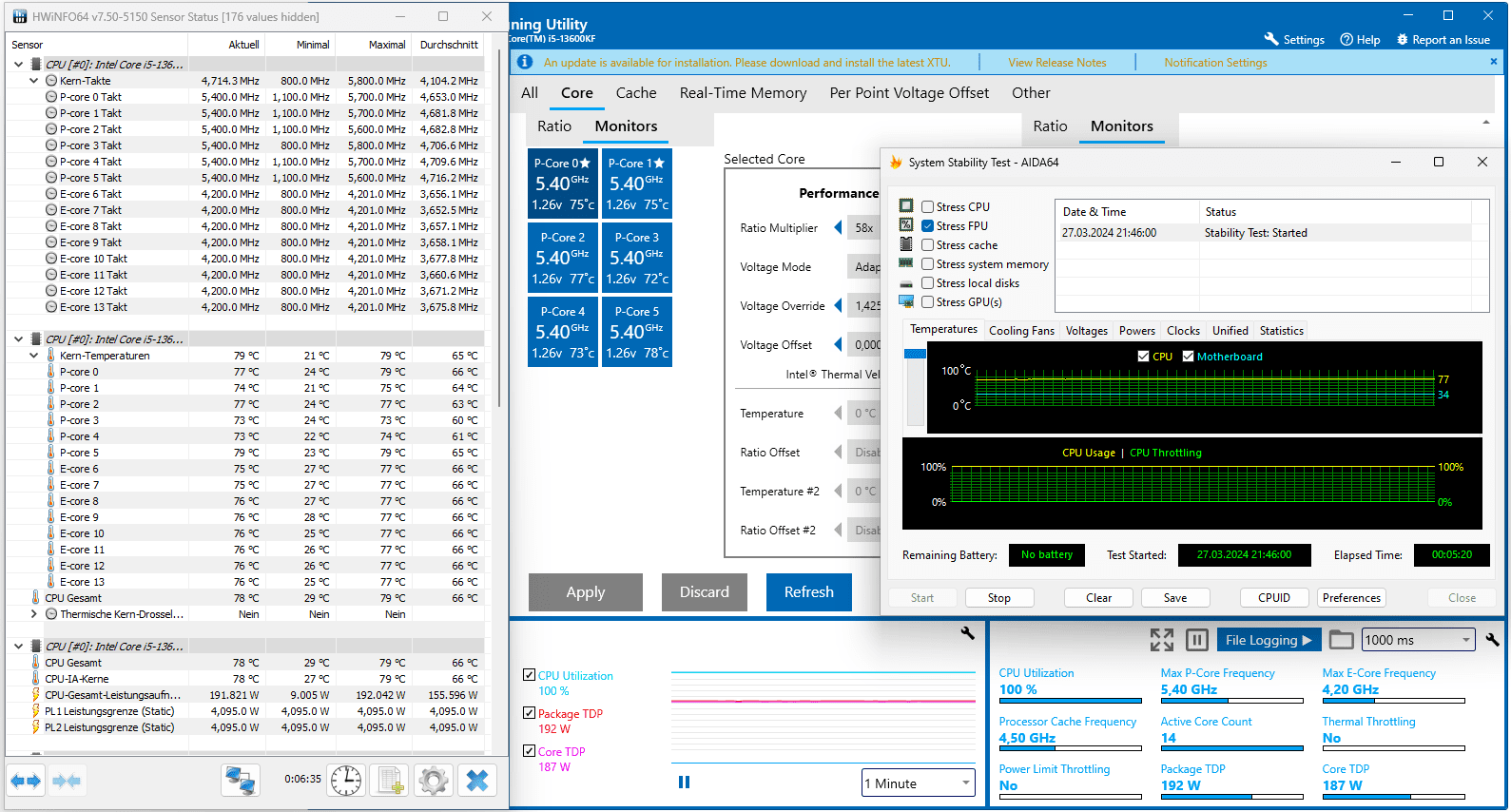The height and width of the screenshot is (812, 1511).
Task: Click View Release Notes link
Action: tap(1057, 62)
